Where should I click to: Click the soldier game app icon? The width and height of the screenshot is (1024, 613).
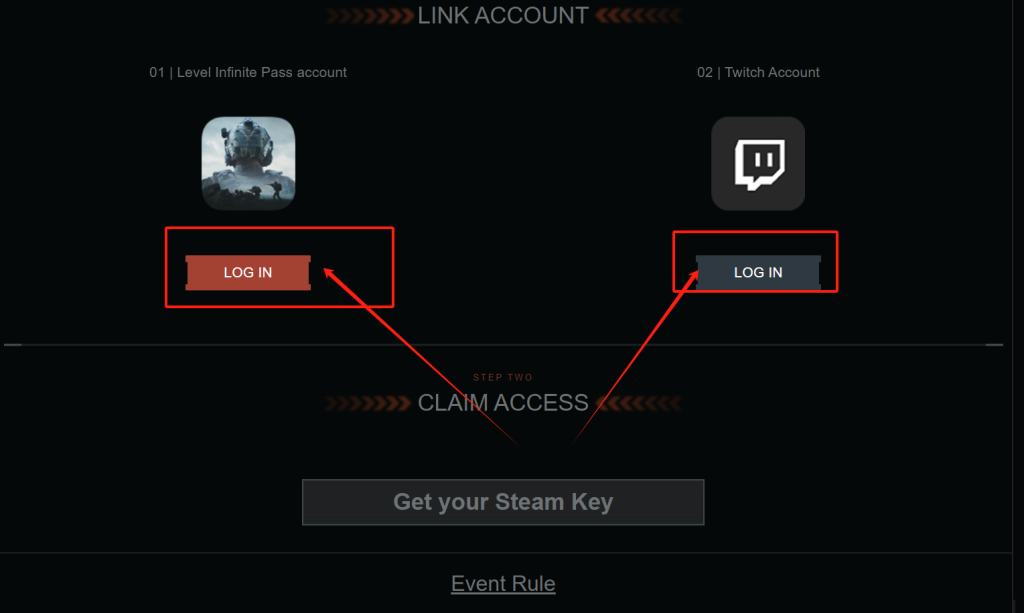pos(248,163)
